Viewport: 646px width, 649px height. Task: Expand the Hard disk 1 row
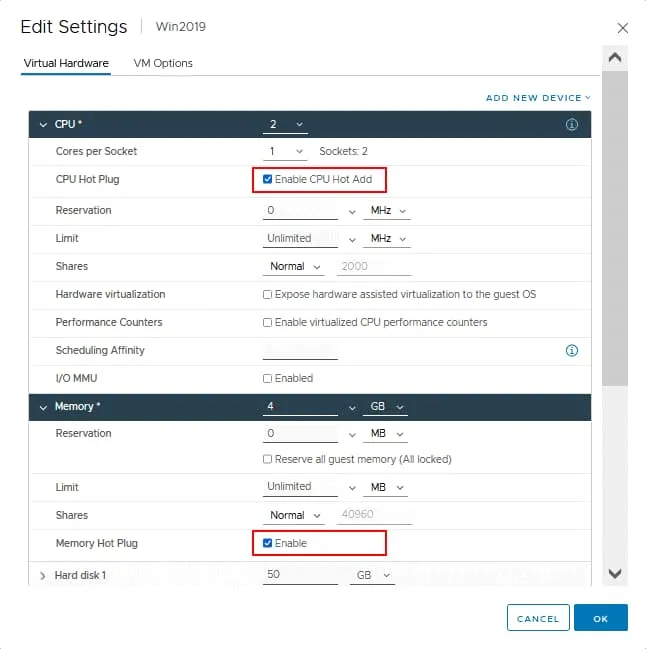click(x=43, y=575)
